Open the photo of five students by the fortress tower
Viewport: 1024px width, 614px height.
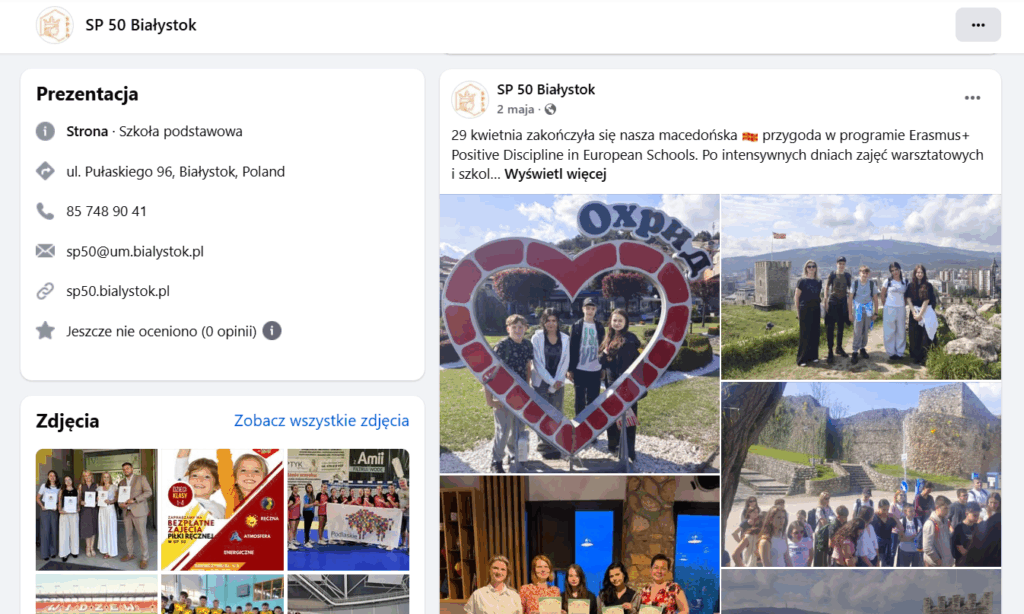[861, 287]
